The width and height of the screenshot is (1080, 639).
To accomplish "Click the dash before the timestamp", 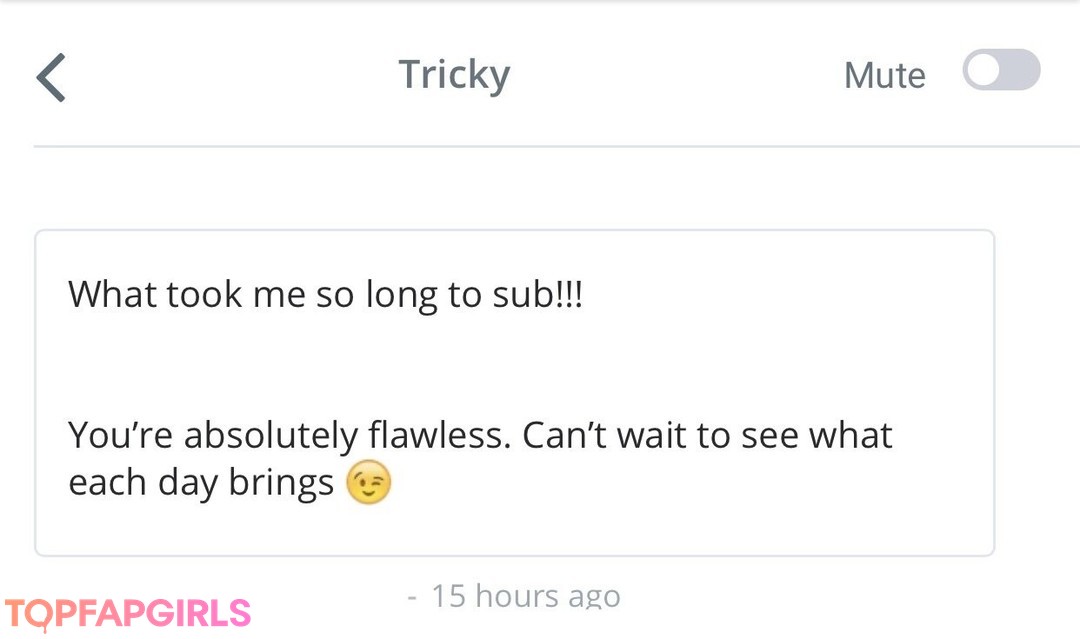I will (412, 597).
